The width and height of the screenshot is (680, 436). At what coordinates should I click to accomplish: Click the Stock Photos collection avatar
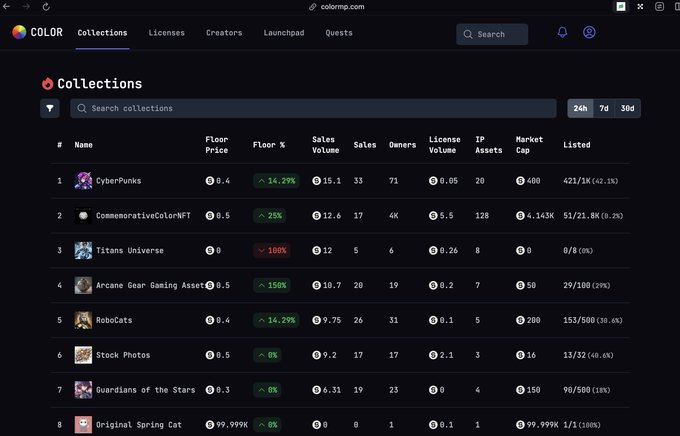pos(83,355)
